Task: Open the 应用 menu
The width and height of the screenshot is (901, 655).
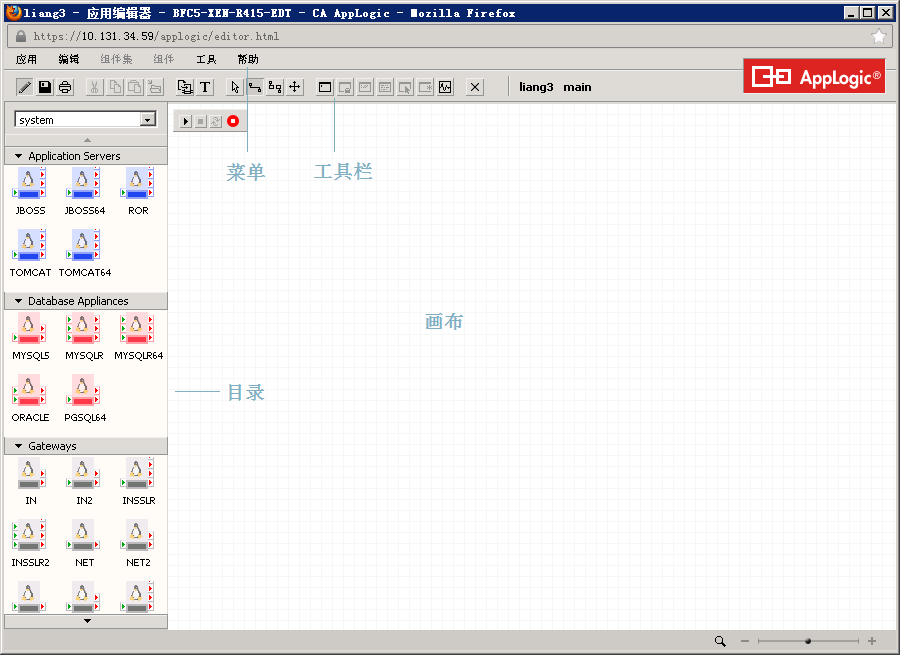Action: [x=26, y=59]
